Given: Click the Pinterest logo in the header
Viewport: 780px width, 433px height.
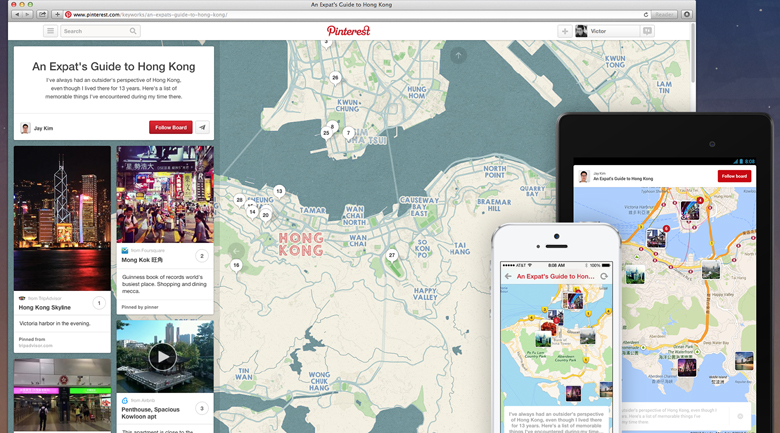Looking at the screenshot, I should pyautogui.click(x=348, y=31).
